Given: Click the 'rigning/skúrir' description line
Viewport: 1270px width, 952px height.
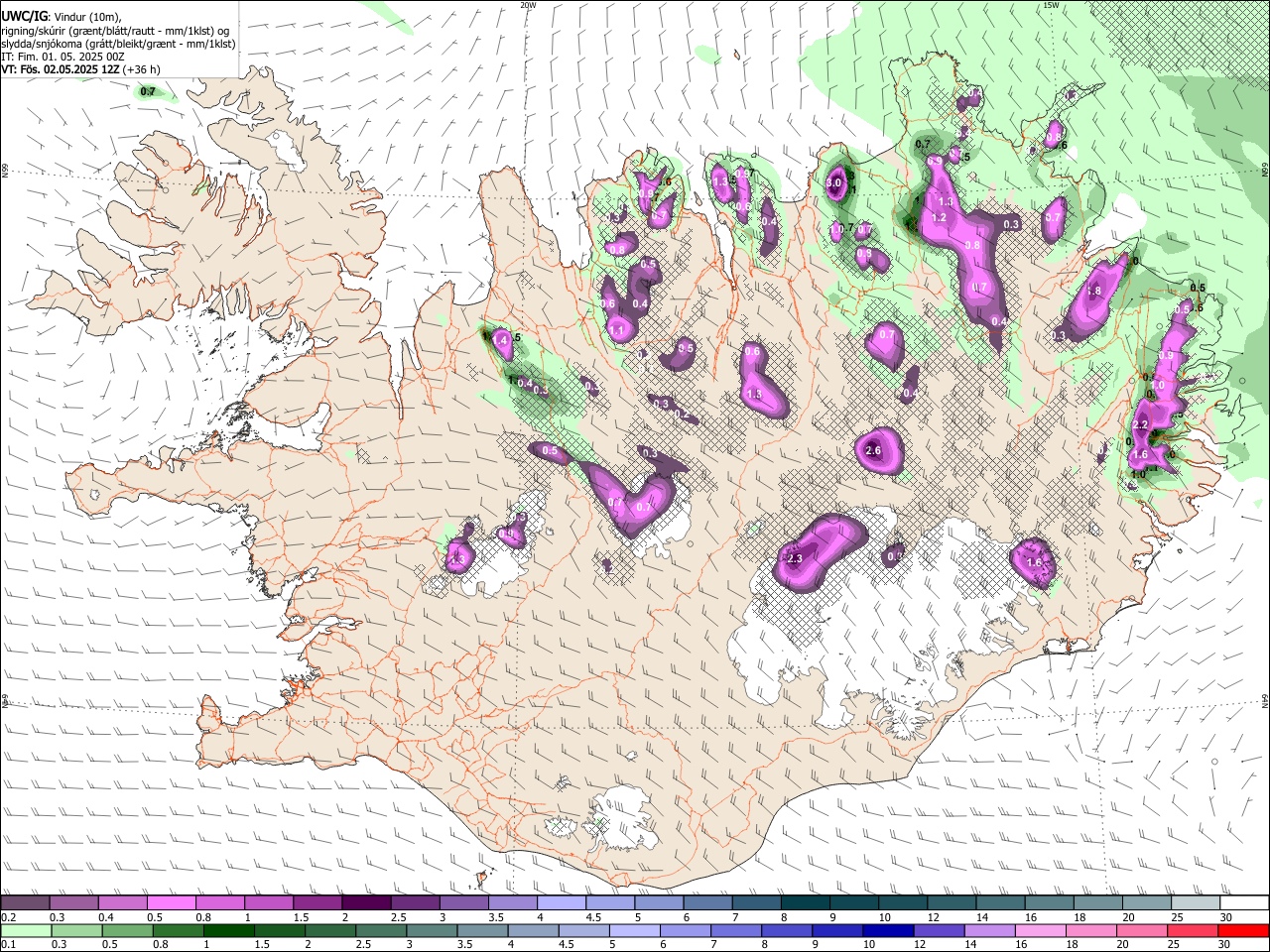Looking at the screenshot, I should 115,31.
